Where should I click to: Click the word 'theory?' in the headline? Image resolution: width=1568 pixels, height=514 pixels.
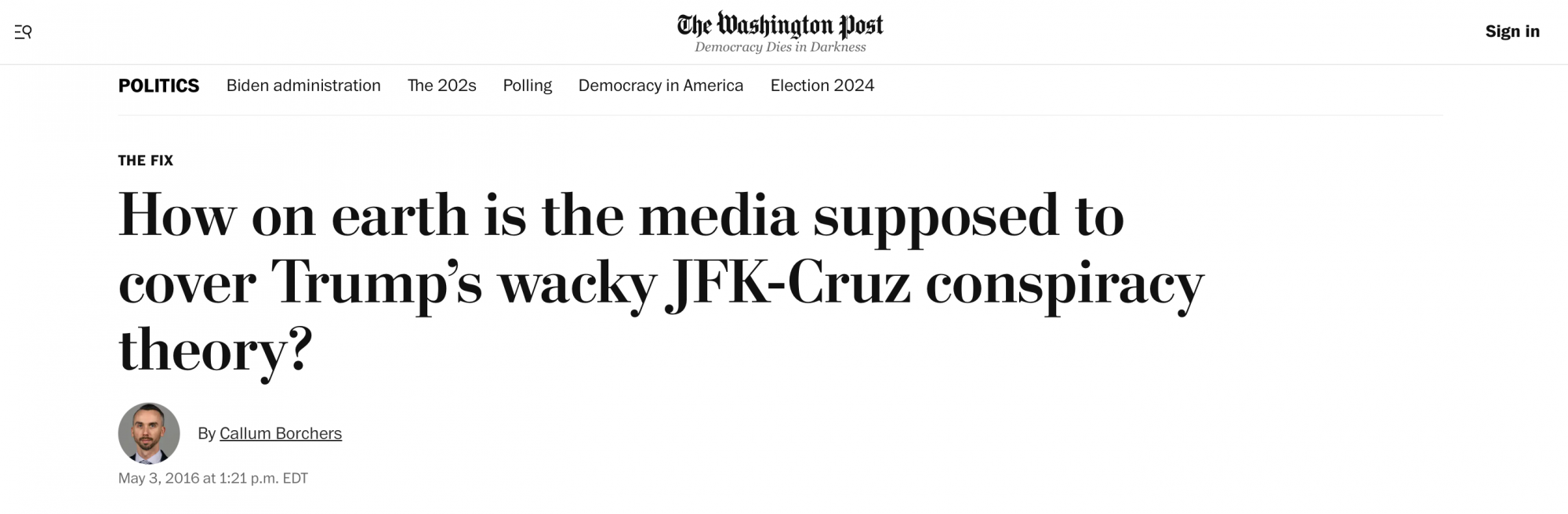pyautogui.click(x=216, y=351)
